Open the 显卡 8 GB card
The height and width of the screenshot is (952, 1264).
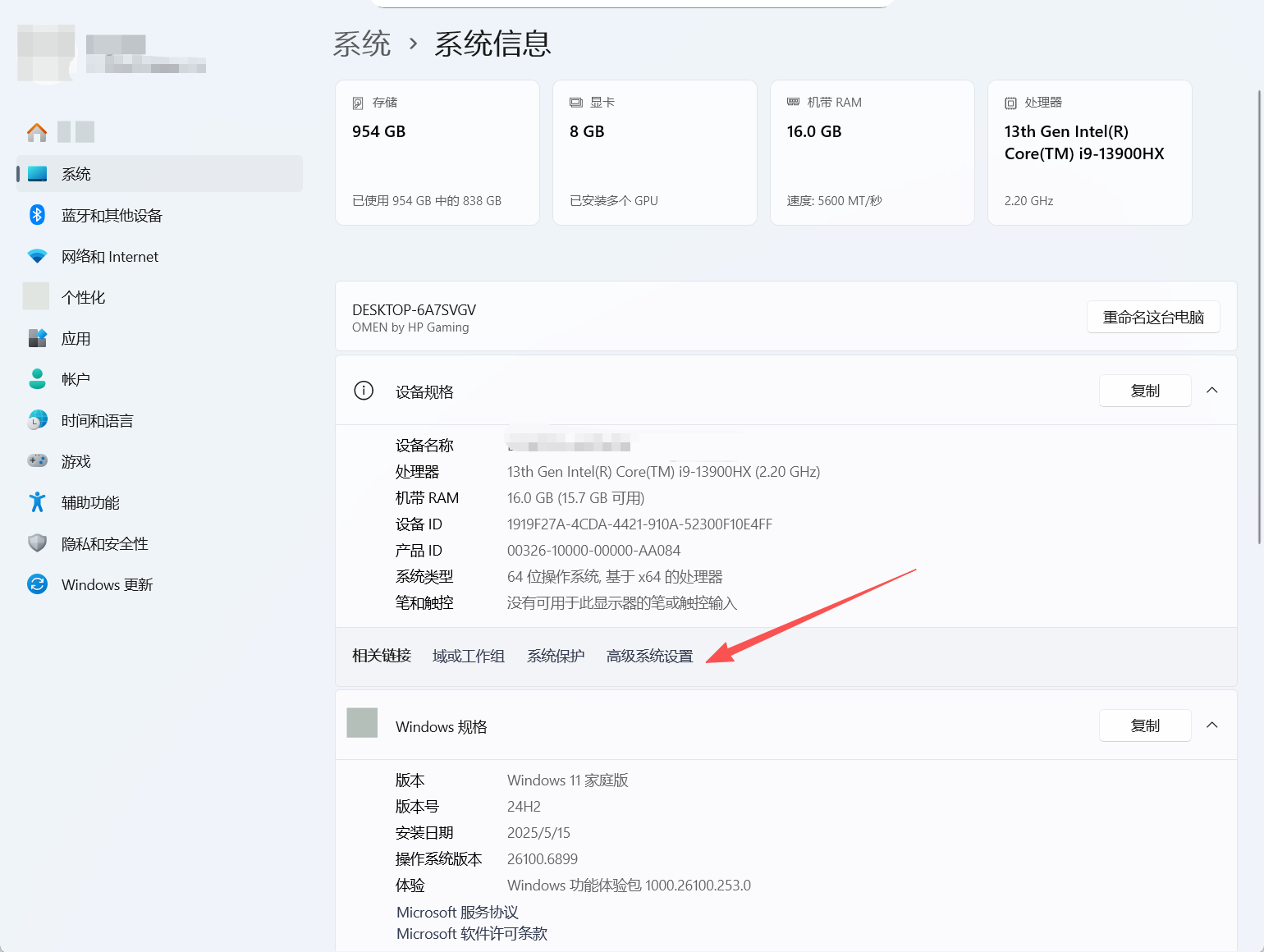coord(655,153)
